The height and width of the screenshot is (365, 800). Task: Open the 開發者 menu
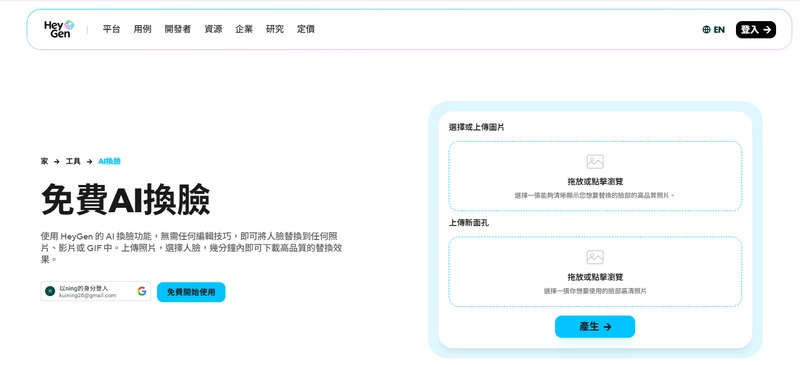(178, 29)
